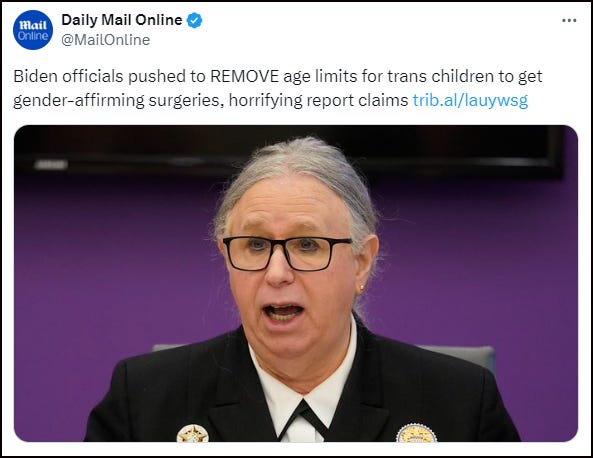593x458 pixels.
Task: Click the black necktie in the photo
Action: [303, 418]
